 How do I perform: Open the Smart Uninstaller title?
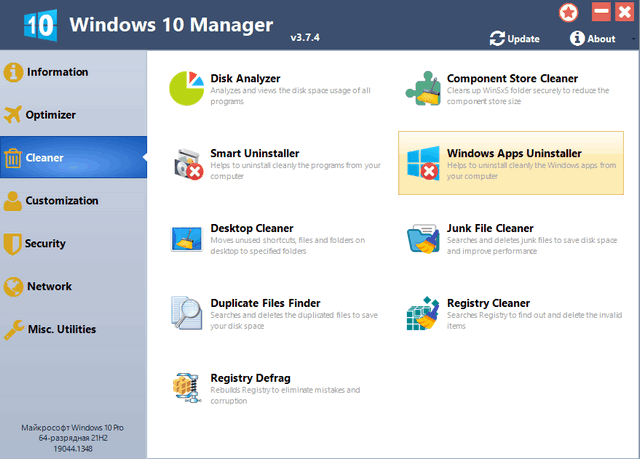click(x=255, y=153)
